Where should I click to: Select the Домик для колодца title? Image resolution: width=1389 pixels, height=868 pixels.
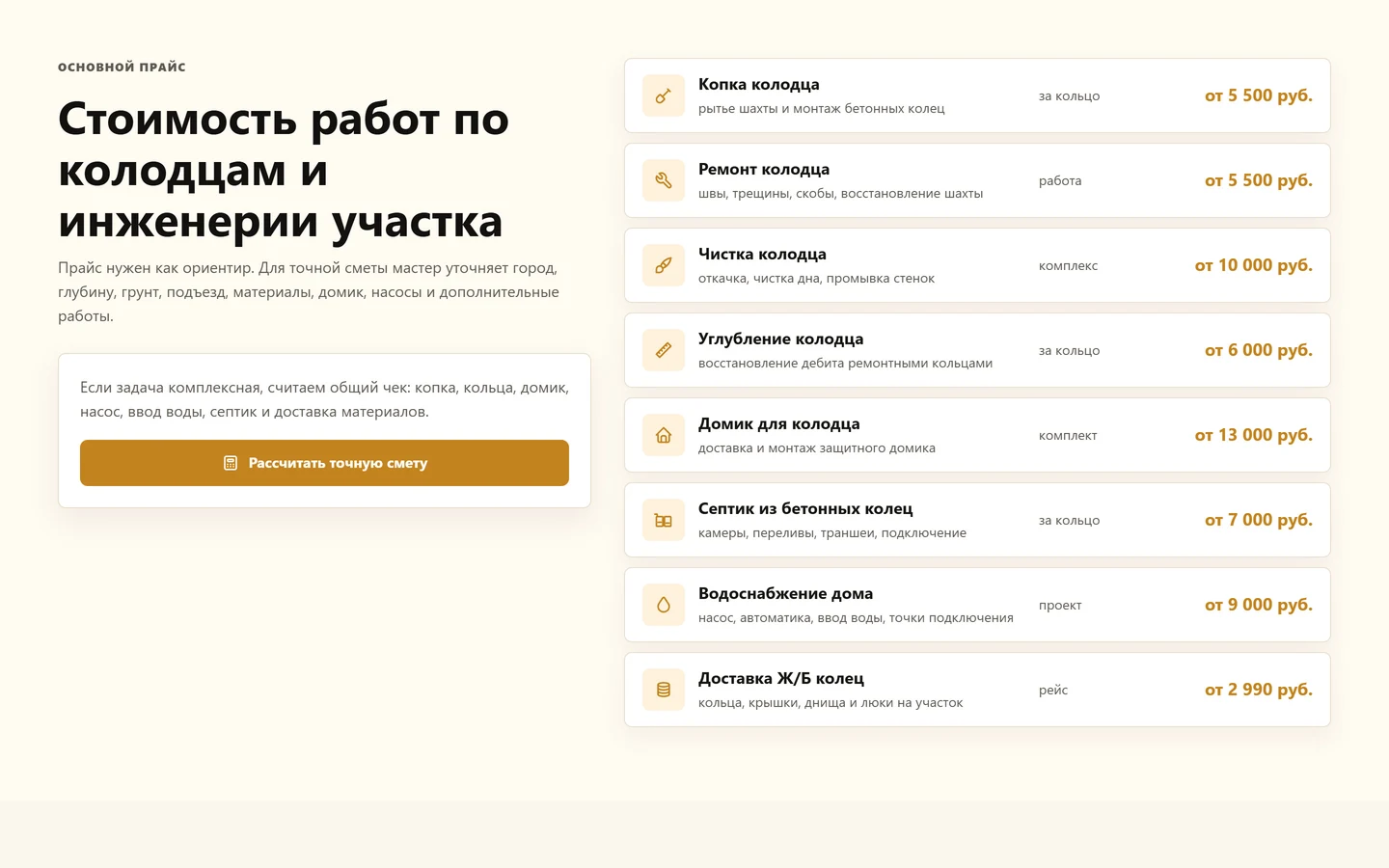[x=779, y=423]
